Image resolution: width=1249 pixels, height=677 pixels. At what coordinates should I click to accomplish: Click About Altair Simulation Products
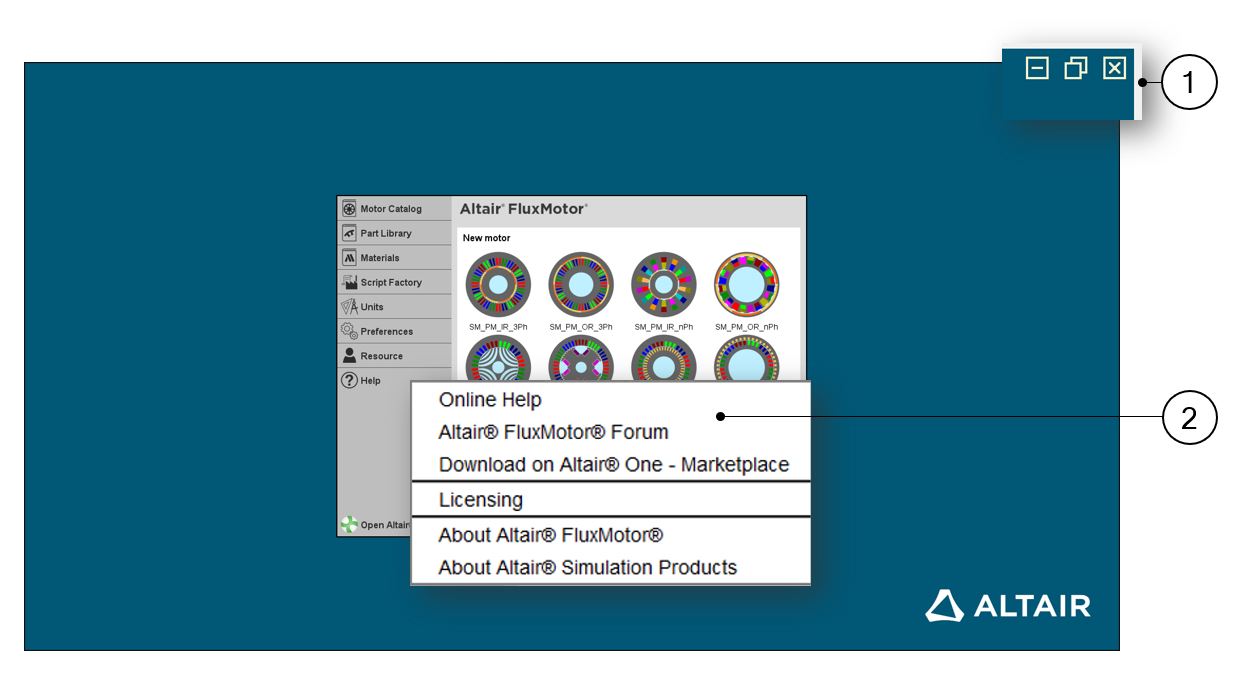(587, 568)
